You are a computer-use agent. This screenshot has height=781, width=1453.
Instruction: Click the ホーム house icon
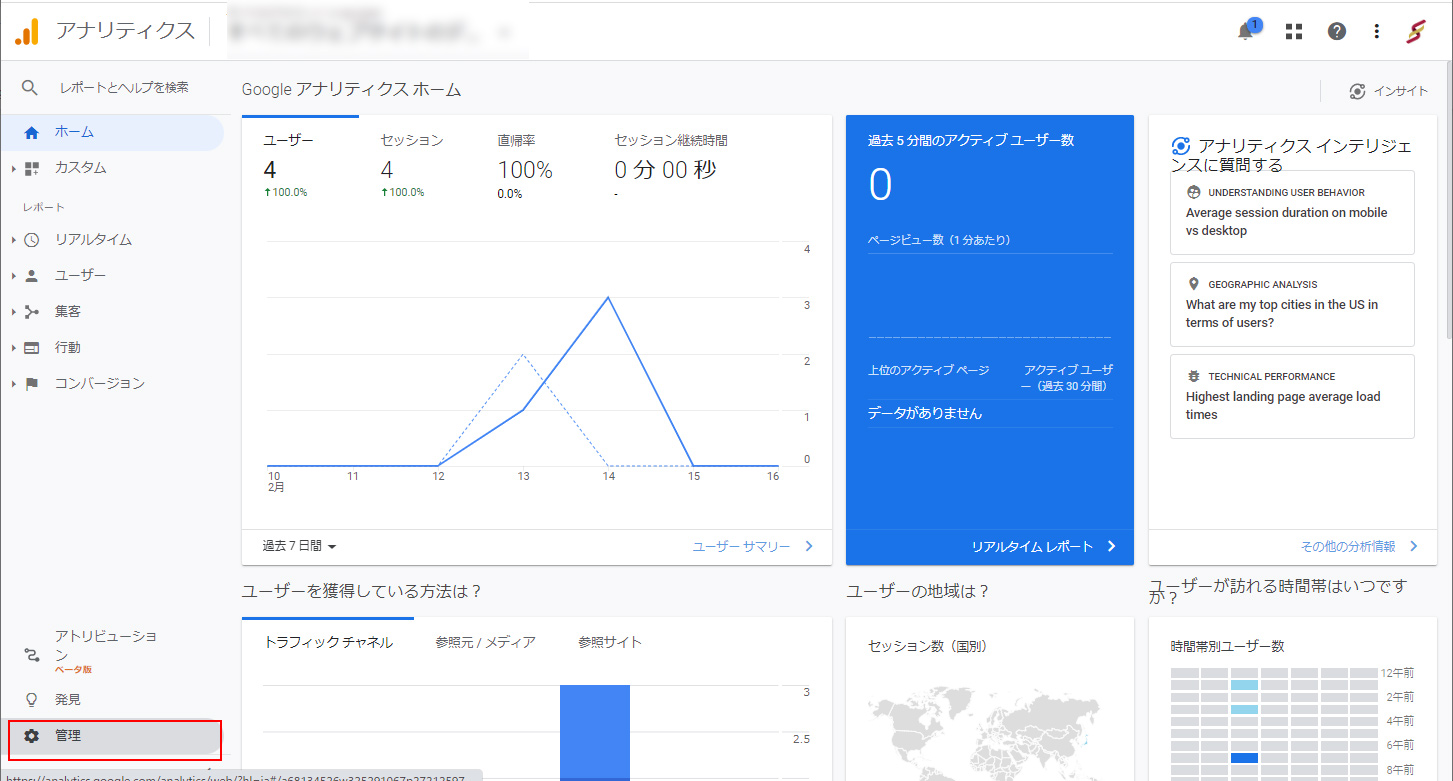[31, 132]
